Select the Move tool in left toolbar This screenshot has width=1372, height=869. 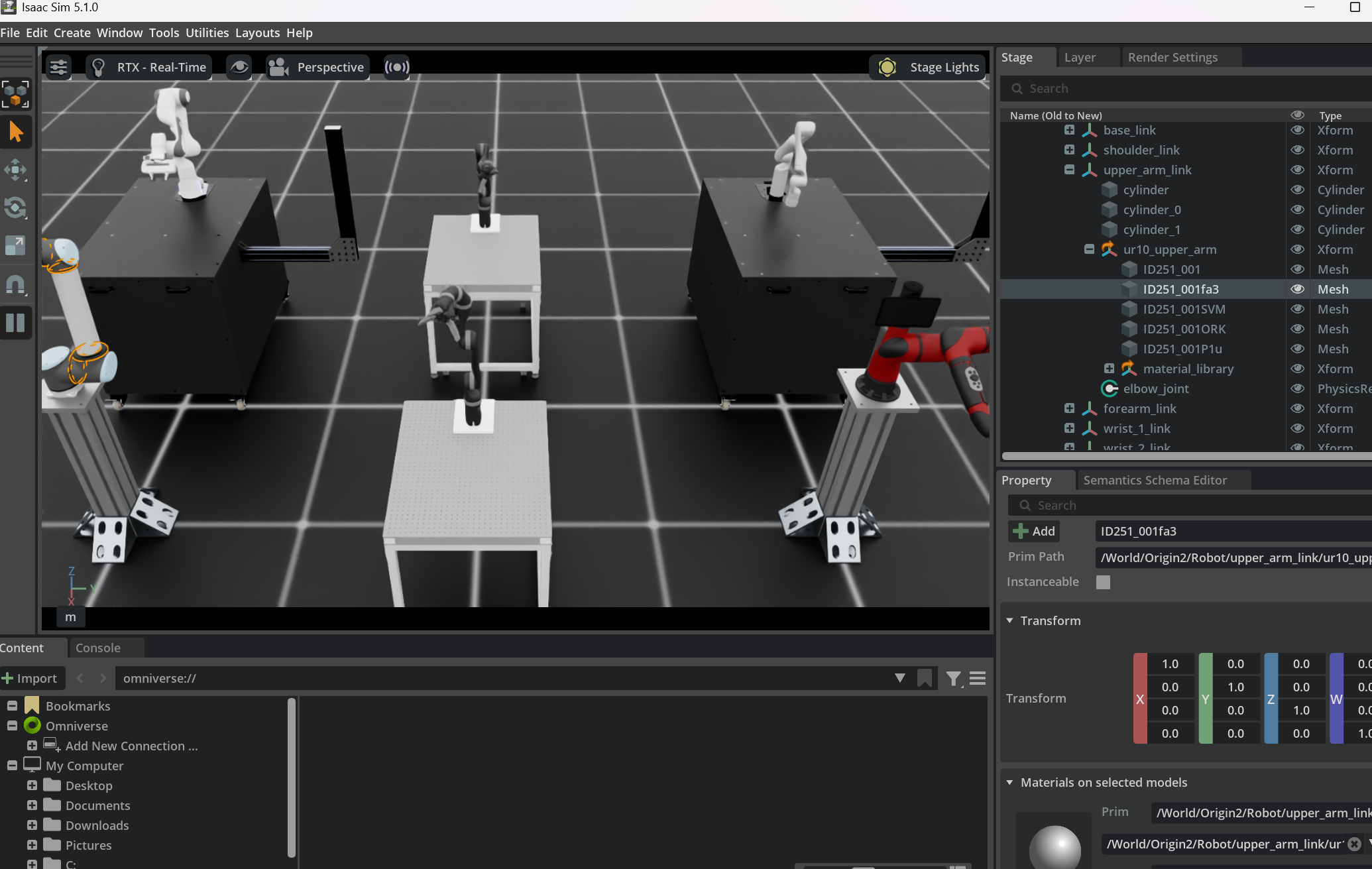15,170
